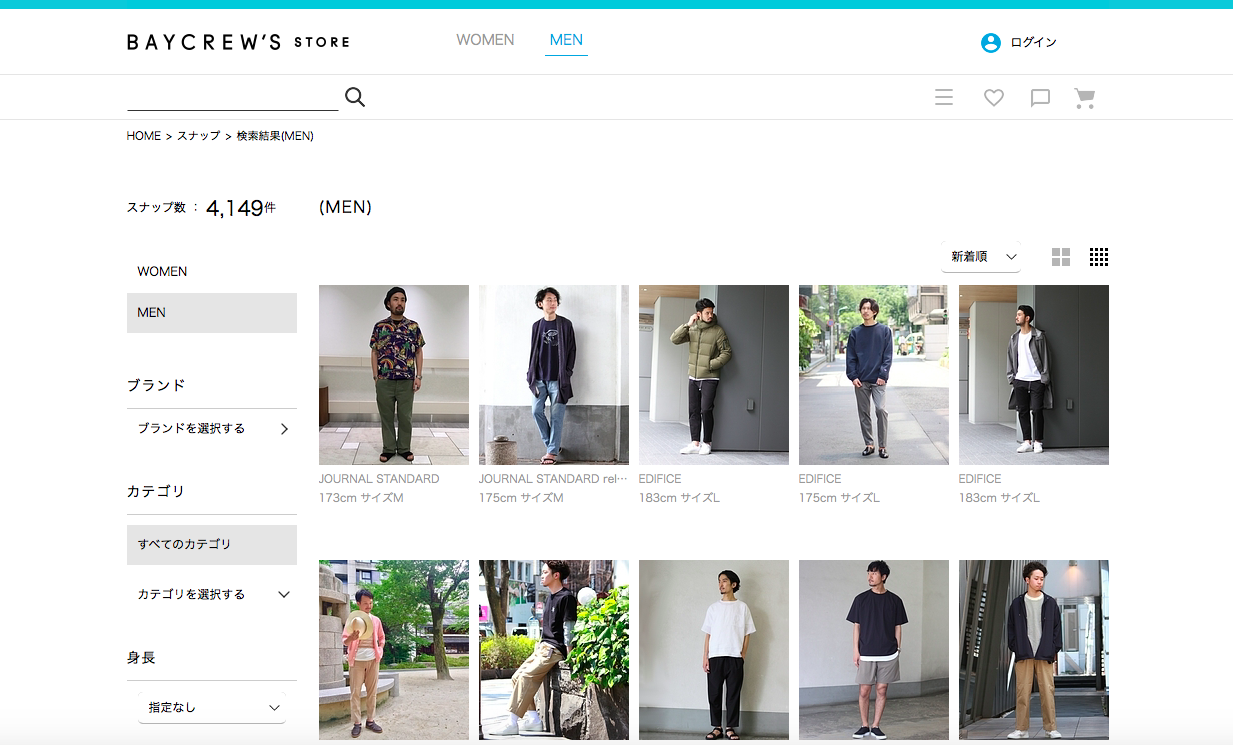This screenshot has width=1233, height=745.
Task: Click the search text input field
Action: (233, 97)
